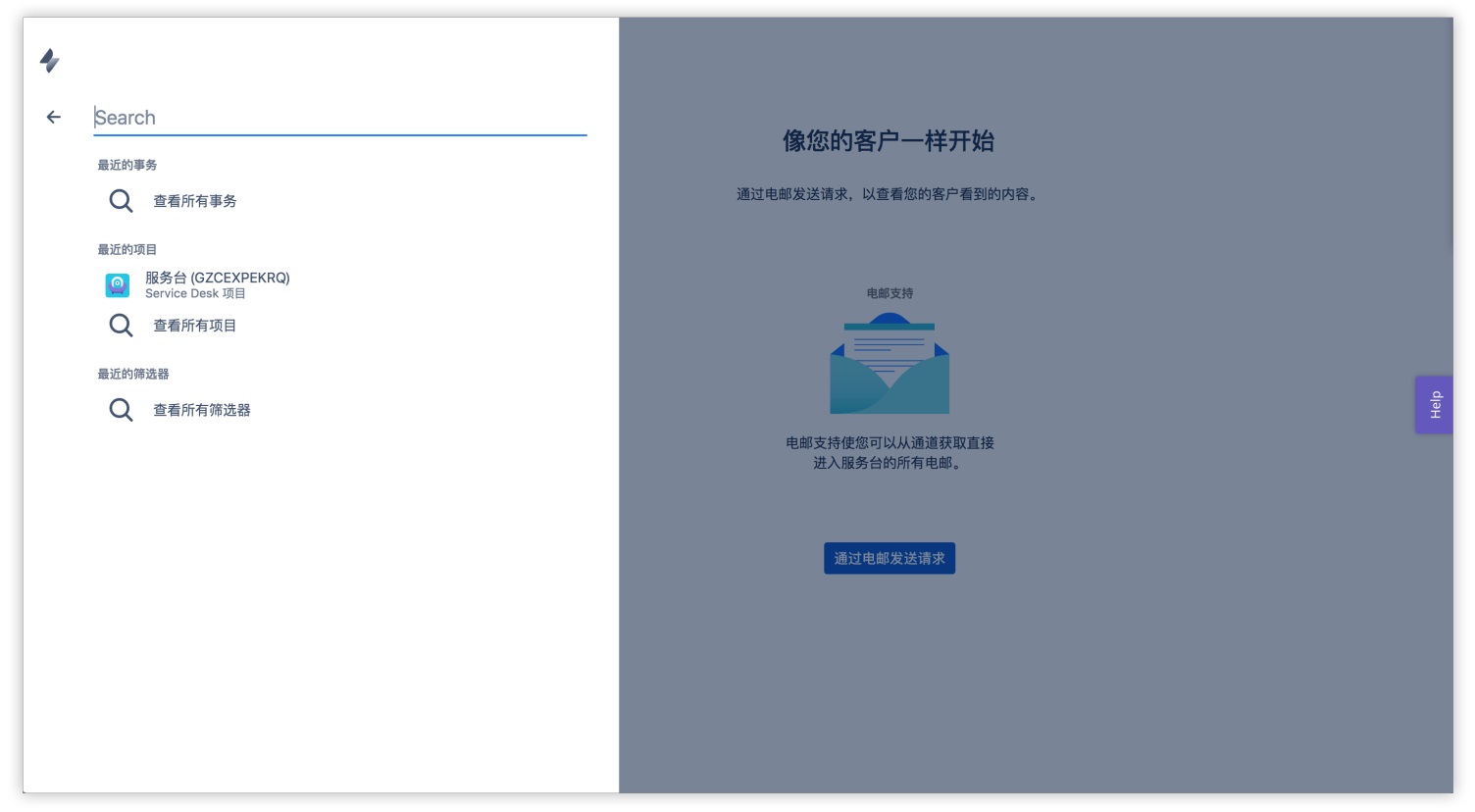Open 服务台 (GZCEXPEKRQ) project
The image size is (1475, 812).
pyautogui.click(x=218, y=278)
